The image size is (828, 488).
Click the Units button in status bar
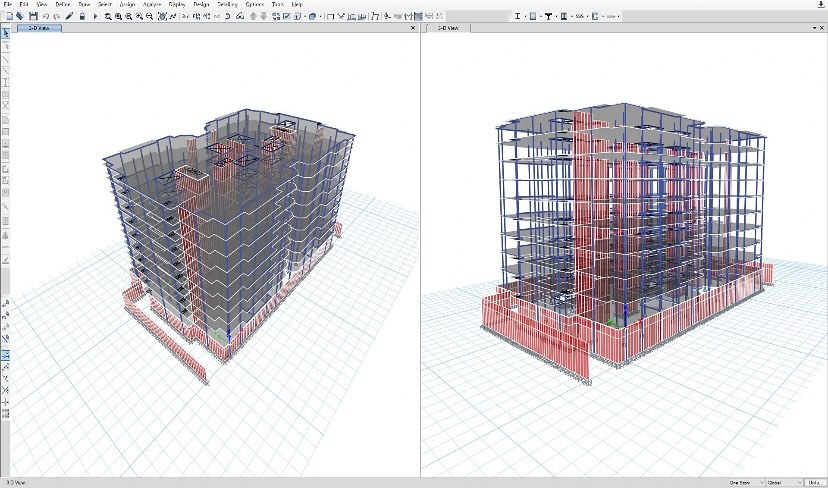813,482
